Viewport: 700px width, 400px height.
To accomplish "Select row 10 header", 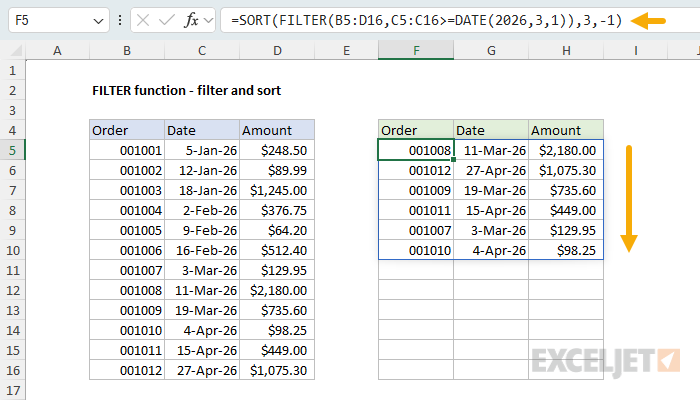I will (x=12, y=250).
